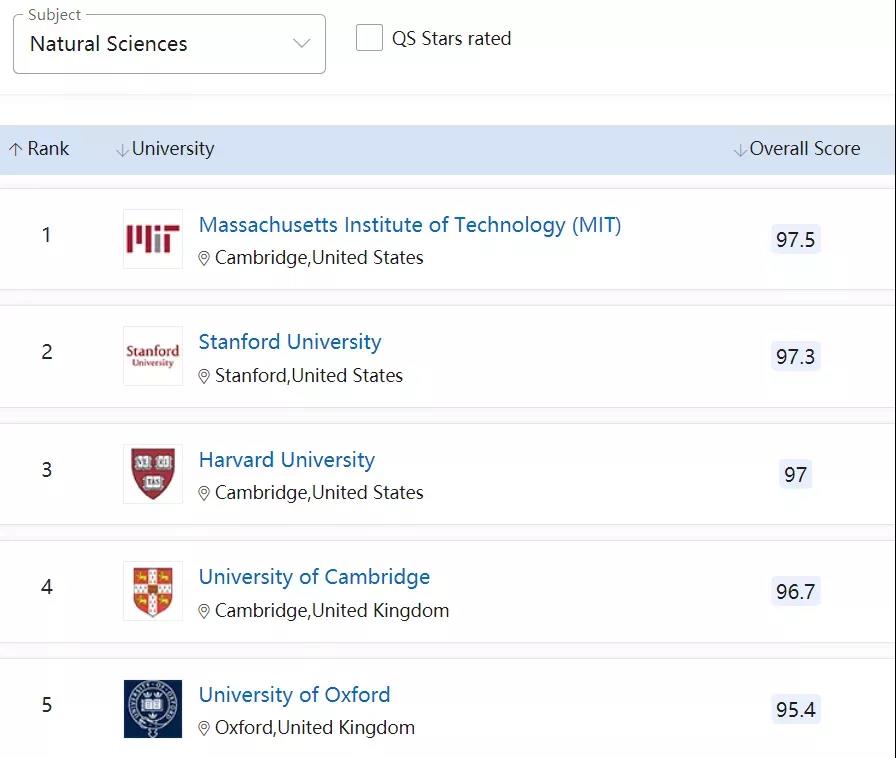
Task: Click the location pin beside Oxford, United Kingdom
Action: pyautogui.click(x=203, y=728)
